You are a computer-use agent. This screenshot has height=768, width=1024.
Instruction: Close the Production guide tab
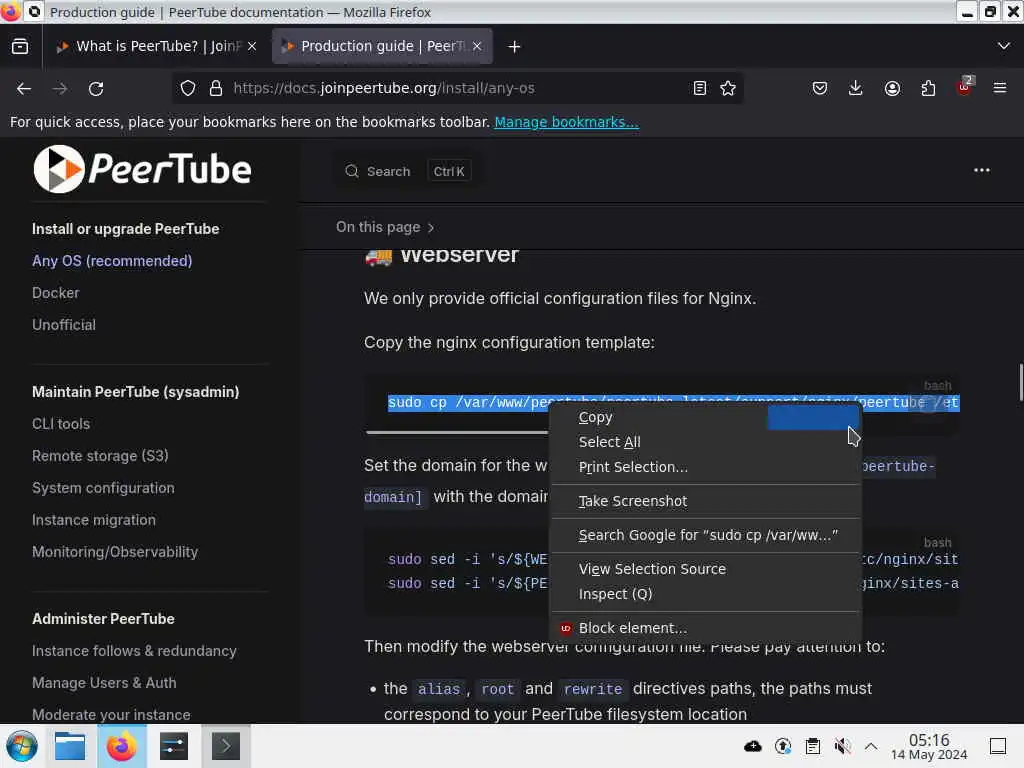click(x=477, y=46)
